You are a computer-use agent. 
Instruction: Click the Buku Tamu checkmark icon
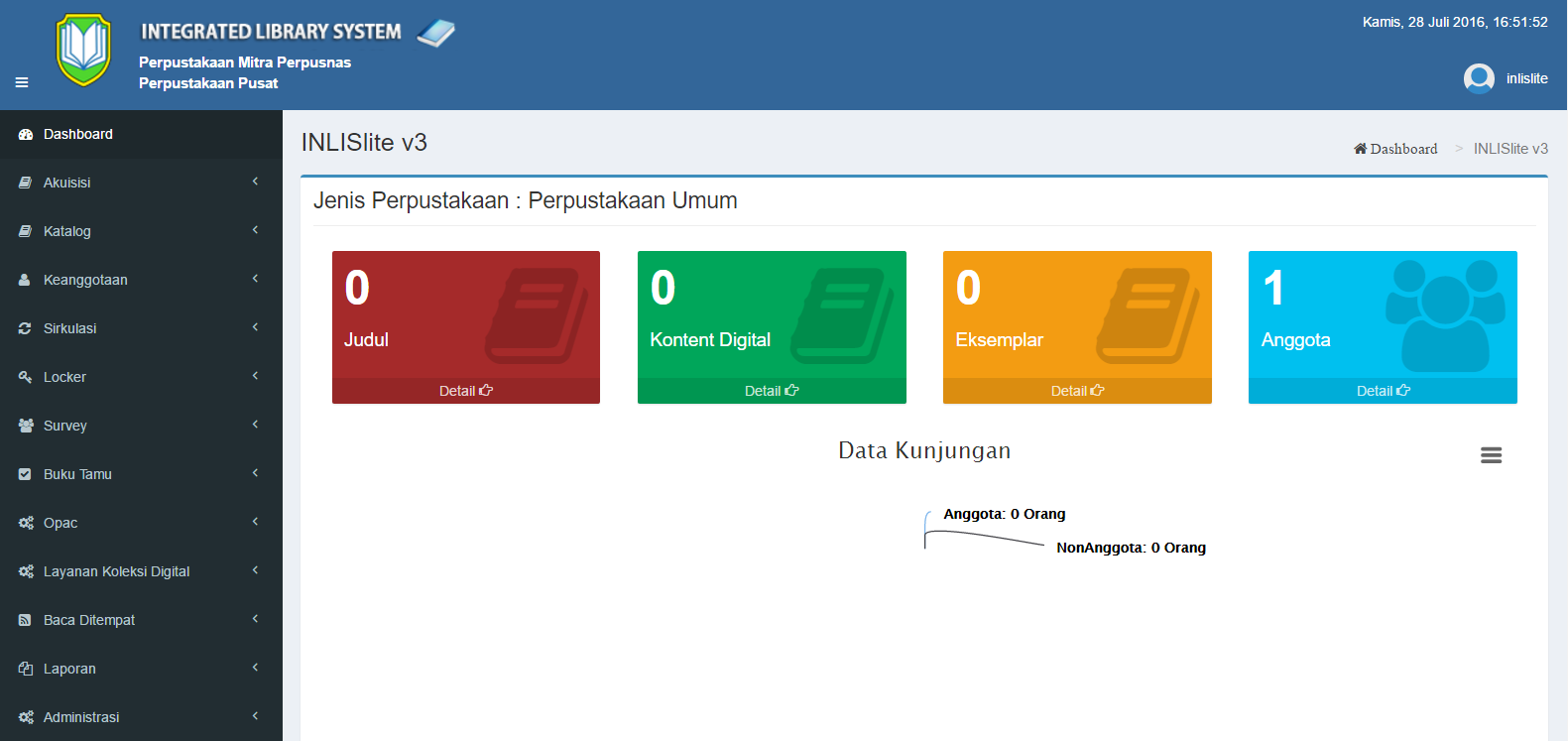[25, 474]
